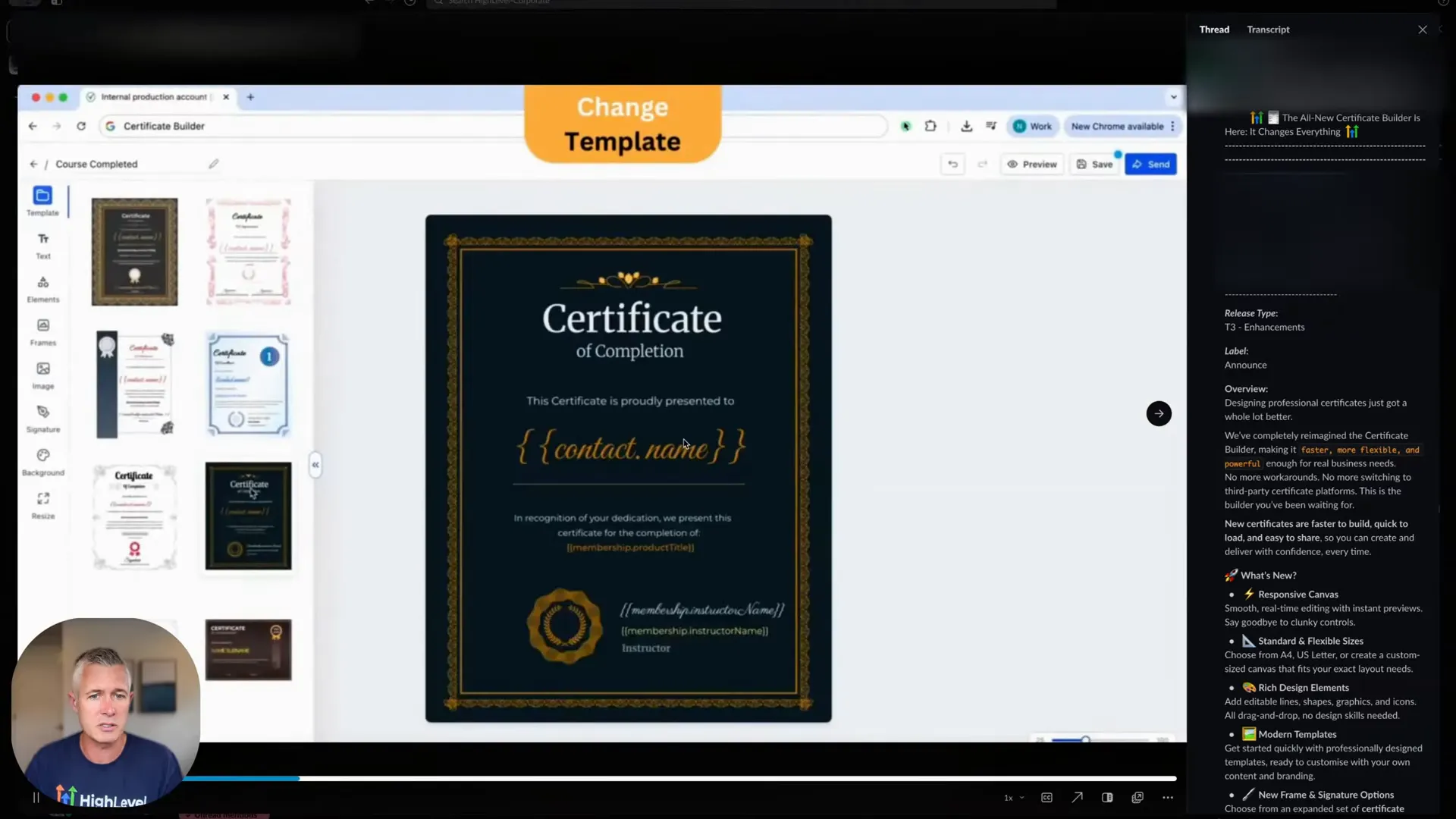Open the browser downloads icon

coord(966,126)
